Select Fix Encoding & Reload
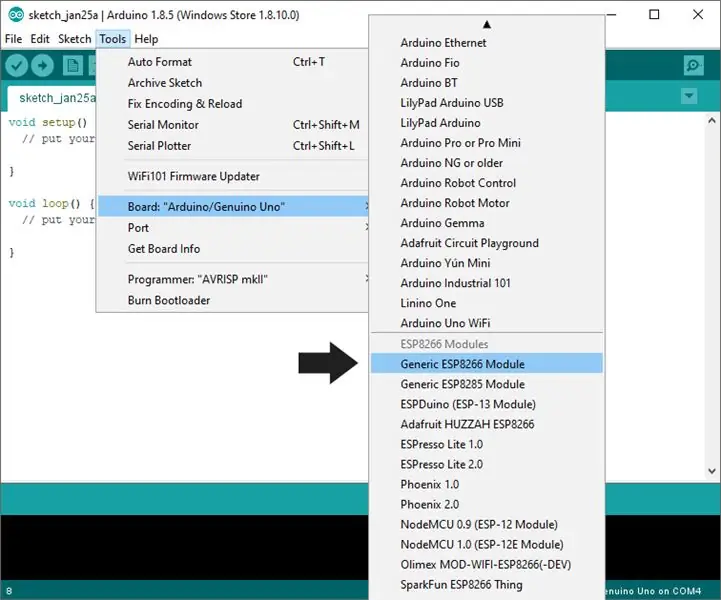The width and height of the screenshot is (721, 600). tap(233, 104)
